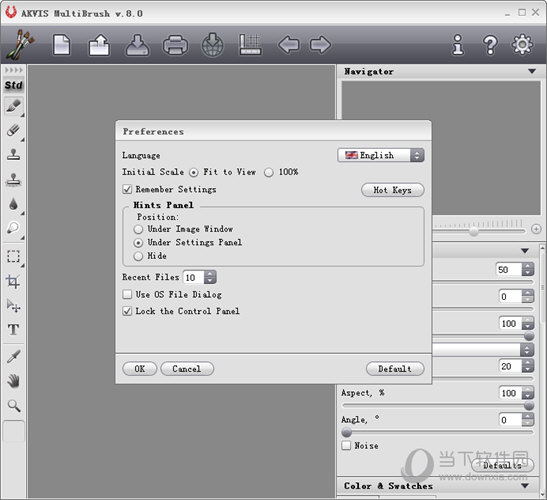Select the lower Chameleon stamp tool

coord(14,179)
